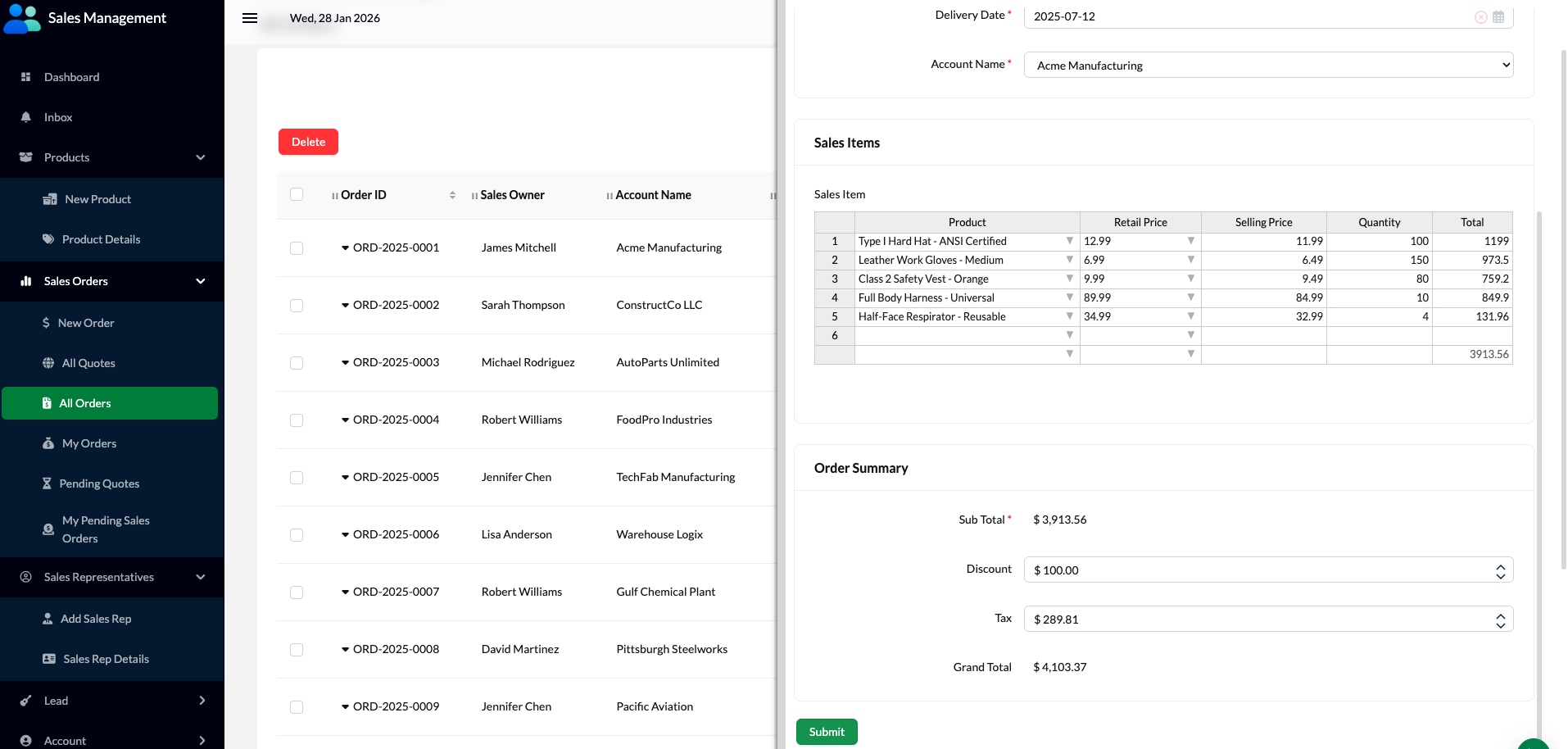The width and height of the screenshot is (1568, 749).
Task: Click the Dashboard grid icon
Action: pos(26,77)
